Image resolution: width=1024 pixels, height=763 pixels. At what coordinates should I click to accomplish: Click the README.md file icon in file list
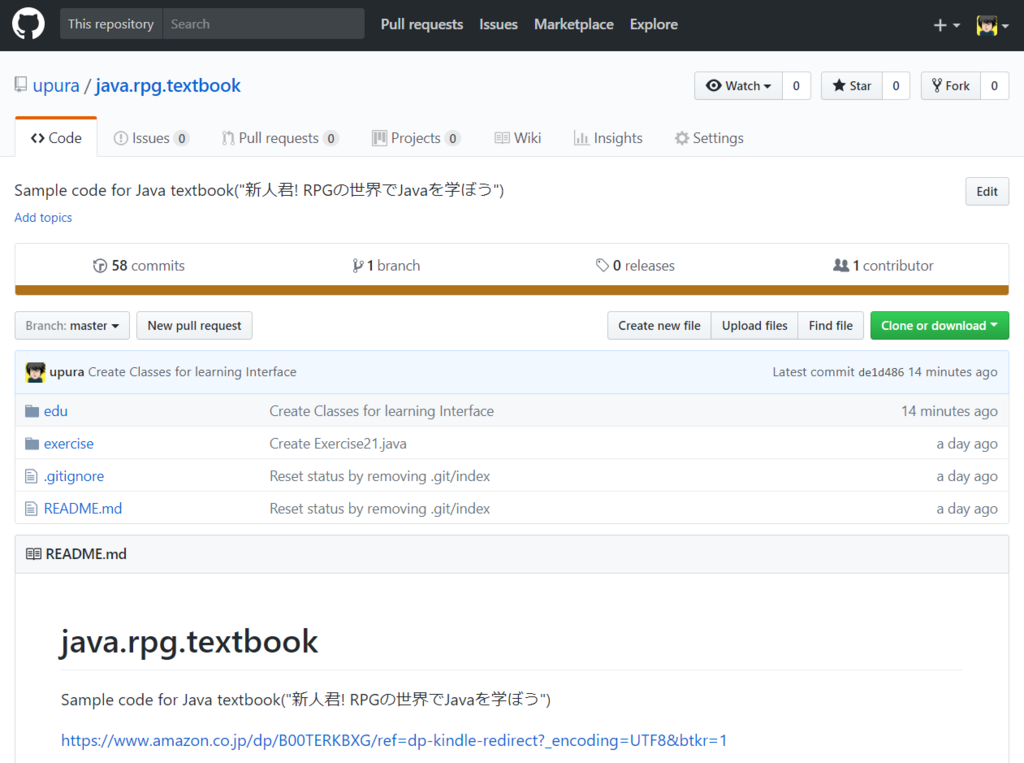point(31,508)
